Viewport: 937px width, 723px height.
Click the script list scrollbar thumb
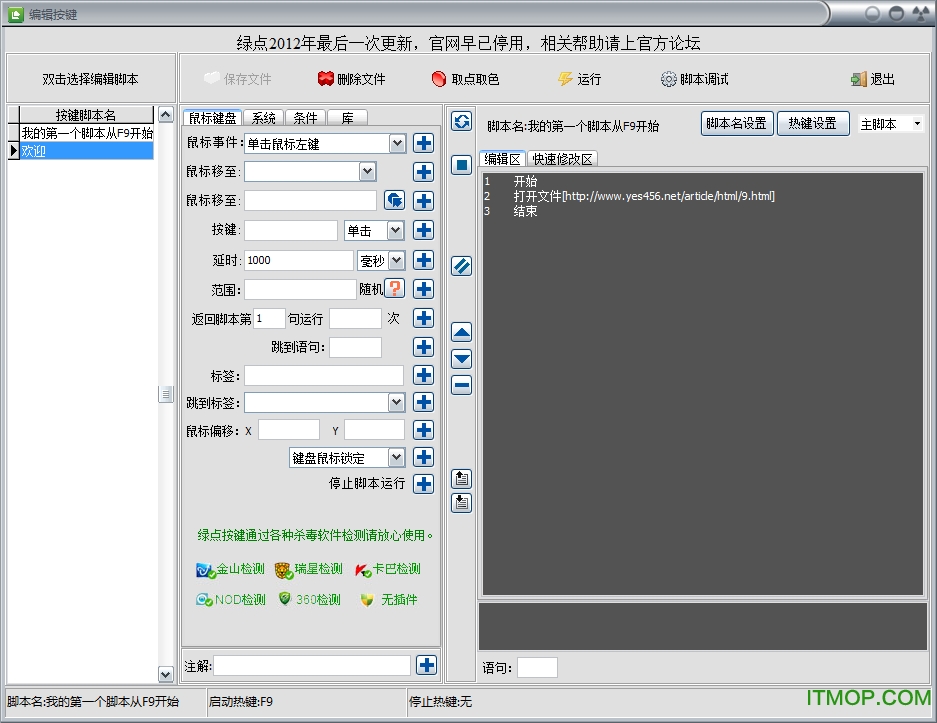[x=166, y=394]
